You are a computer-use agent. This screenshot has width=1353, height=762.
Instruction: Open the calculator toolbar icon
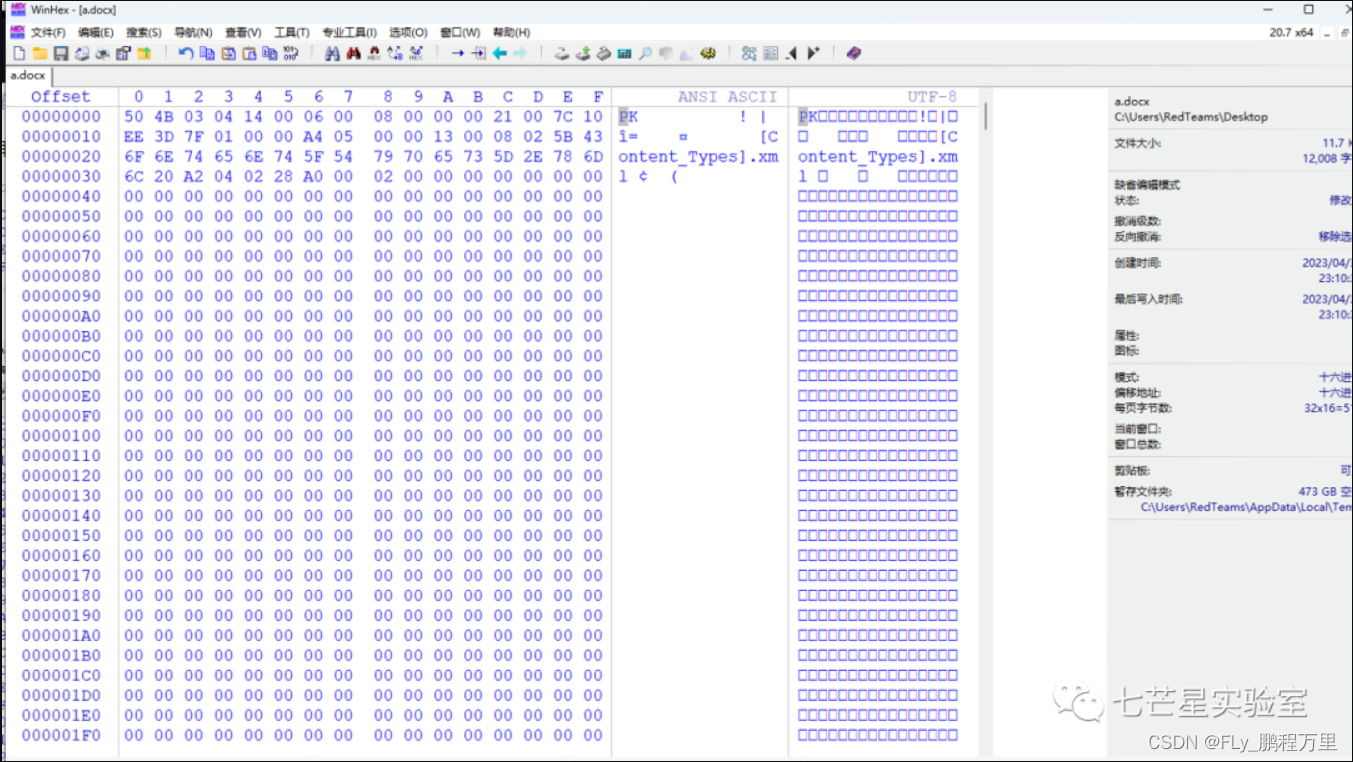pos(625,53)
